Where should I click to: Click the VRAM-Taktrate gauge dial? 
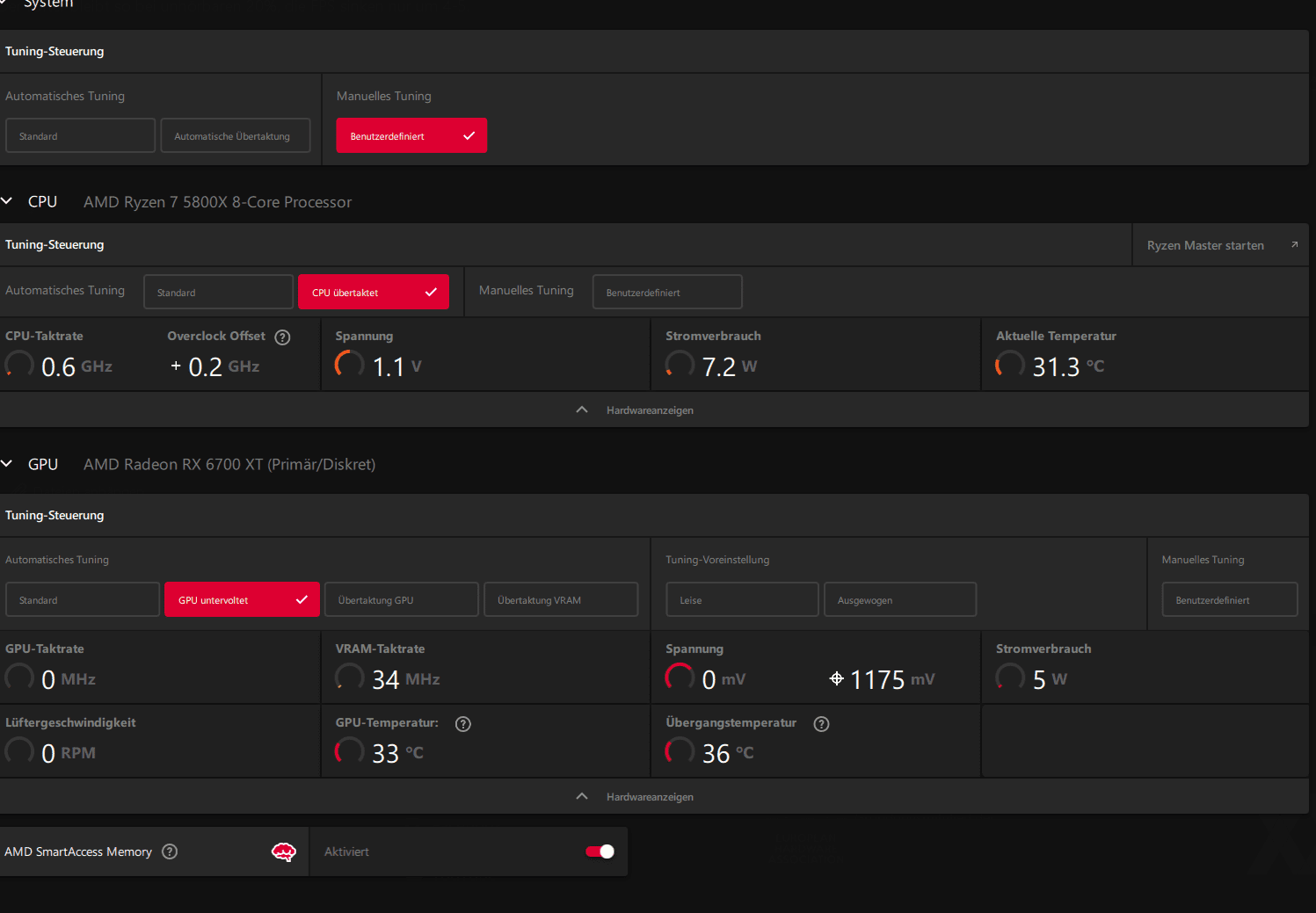click(x=349, y=677)
